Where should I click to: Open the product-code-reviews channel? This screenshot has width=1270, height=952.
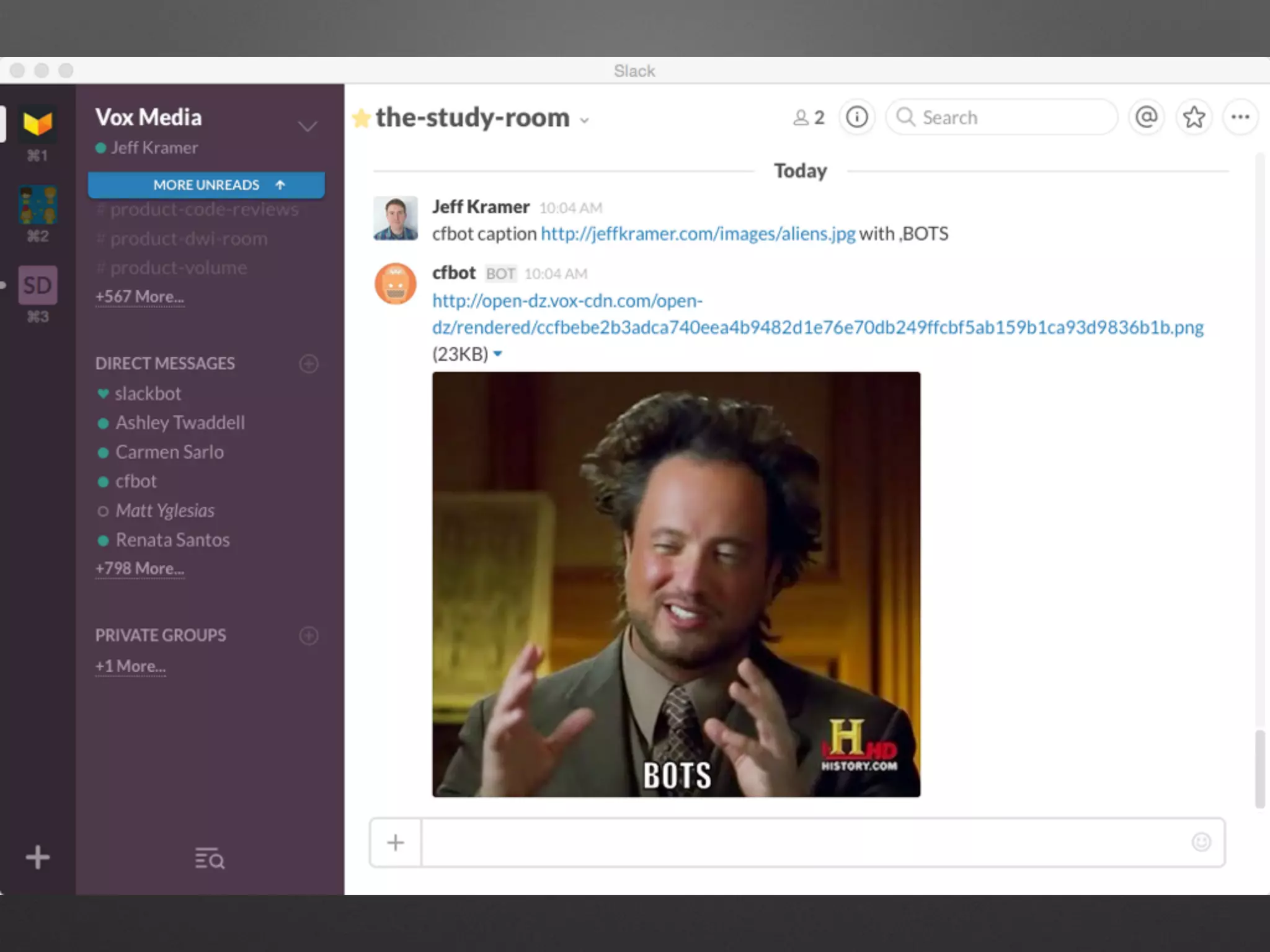click(x=198, y=209)
